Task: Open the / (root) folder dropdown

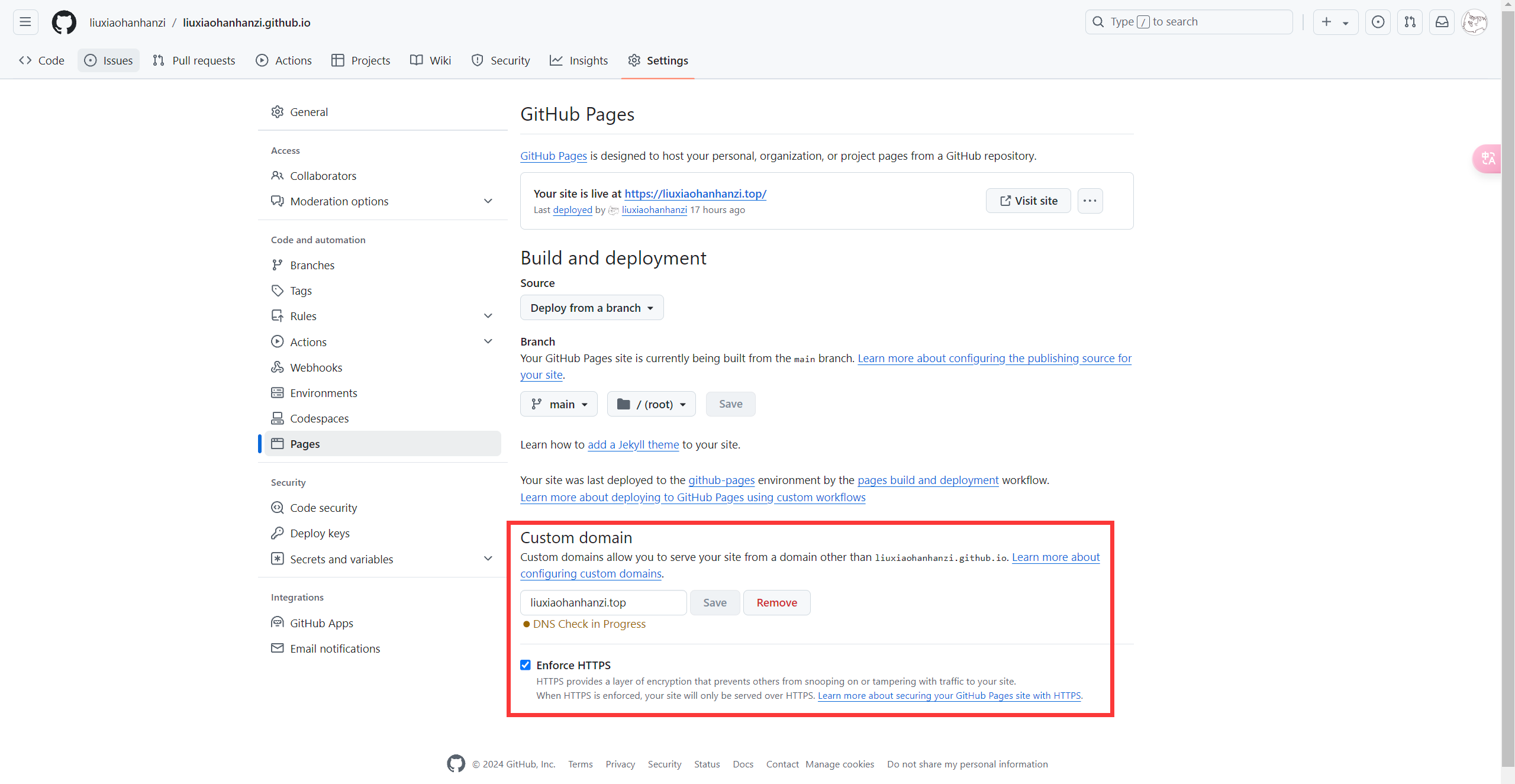Action: coord(651,404)
